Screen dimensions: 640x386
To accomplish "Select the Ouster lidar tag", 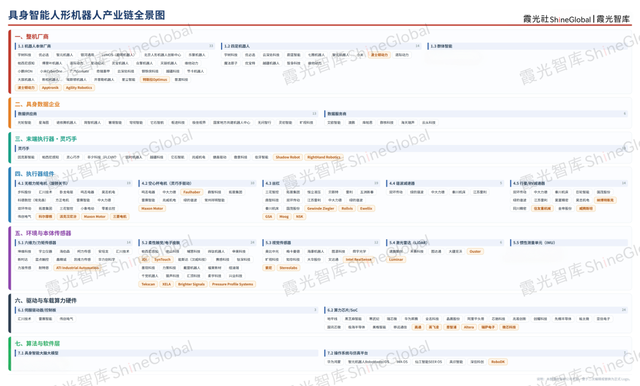I will tap(475, 251).
